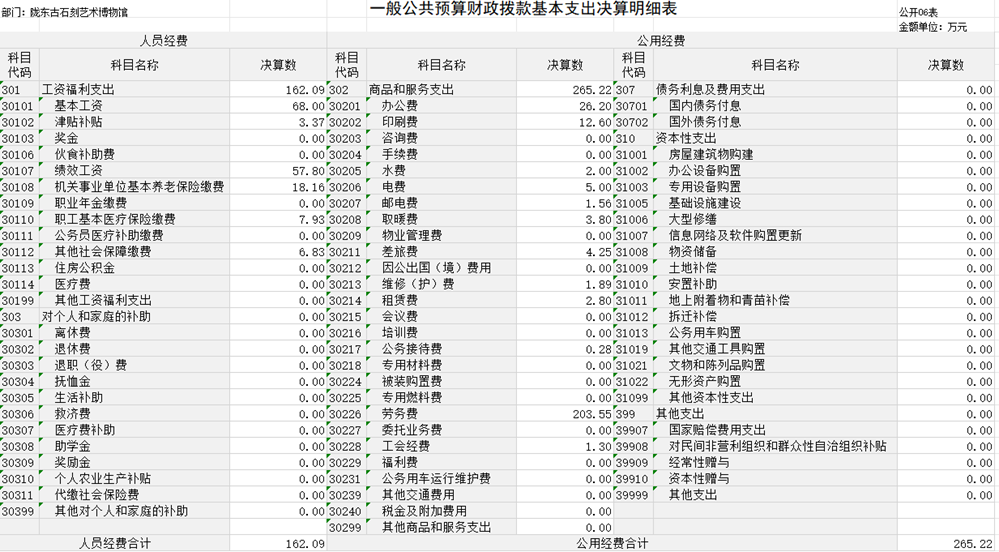Select the 其他社会保障缴费 amount 6.83

pos(278,252)
